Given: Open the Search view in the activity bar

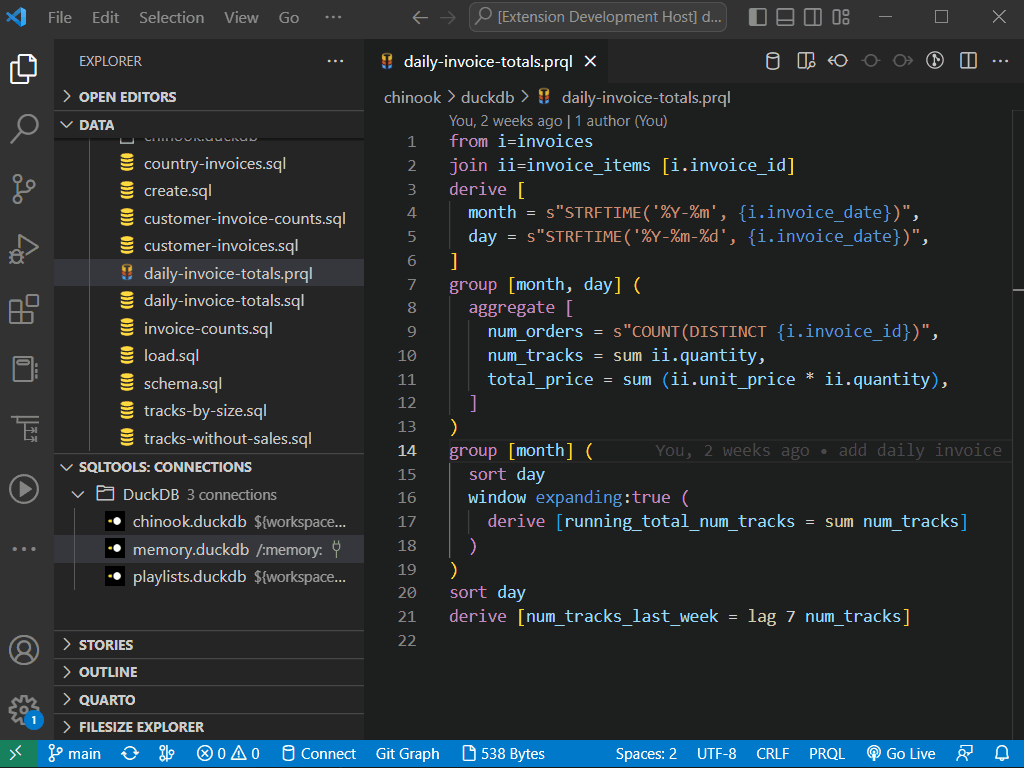Looking at the screenshot, I should click(x=24, y=129).
